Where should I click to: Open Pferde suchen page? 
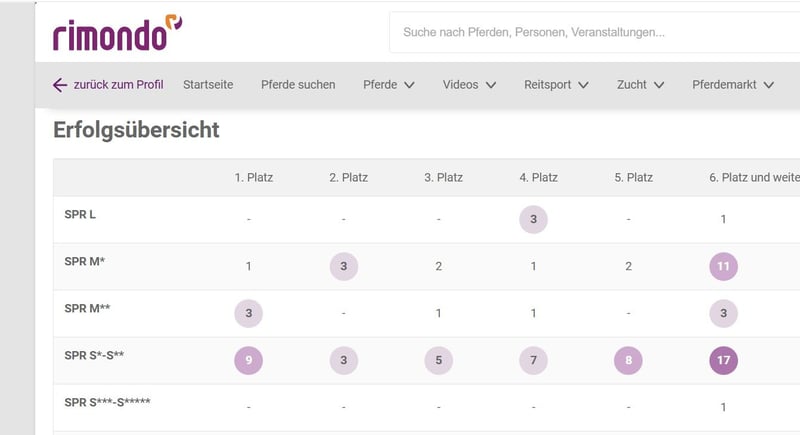298,85
